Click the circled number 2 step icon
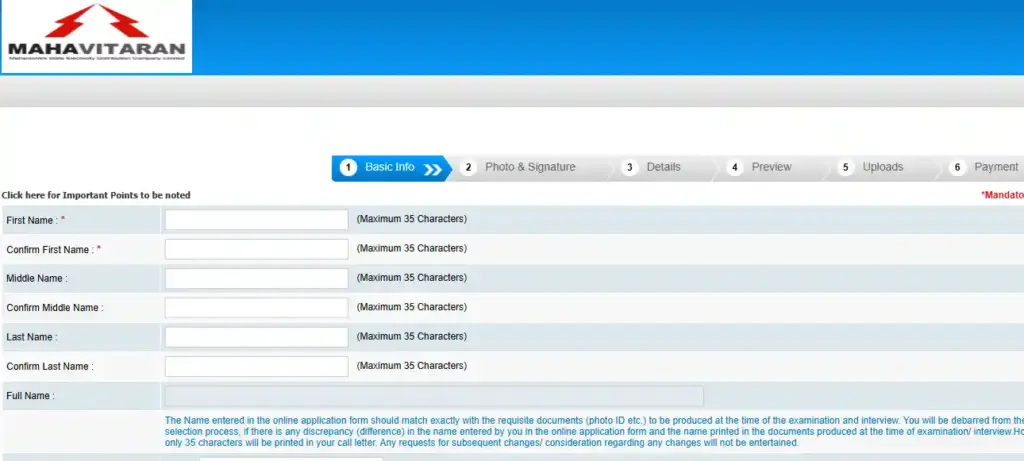 tap(468, 168)
